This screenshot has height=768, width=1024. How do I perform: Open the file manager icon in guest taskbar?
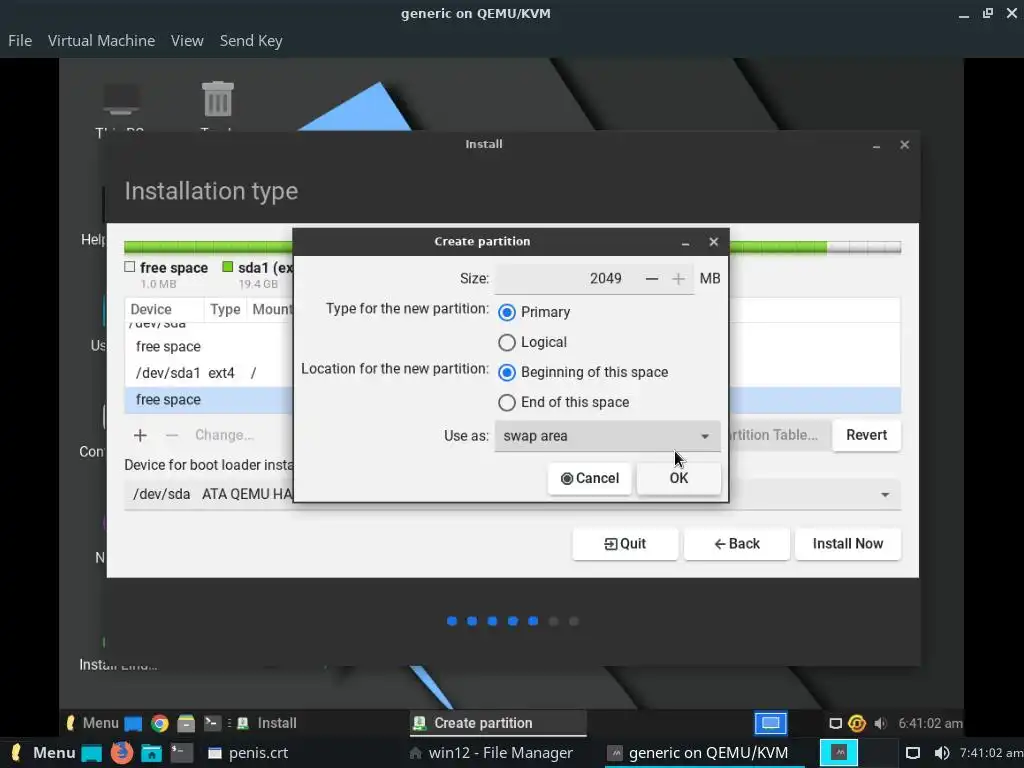coord(186,724)
